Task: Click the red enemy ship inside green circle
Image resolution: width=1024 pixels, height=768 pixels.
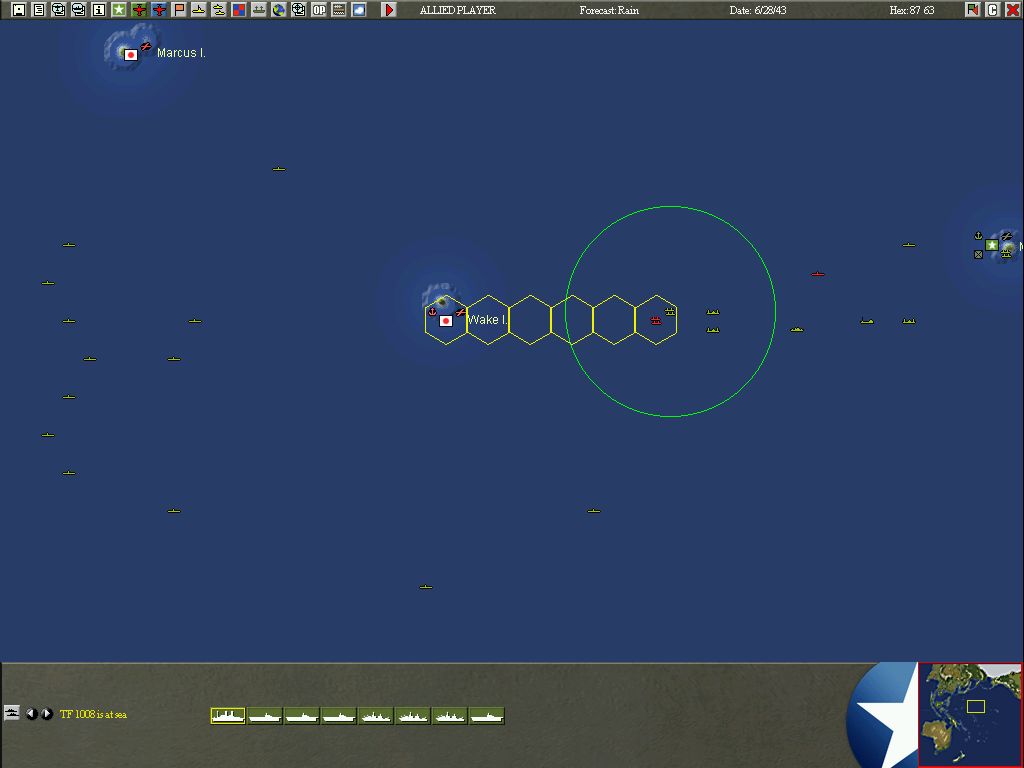Action: coord(656,320)
